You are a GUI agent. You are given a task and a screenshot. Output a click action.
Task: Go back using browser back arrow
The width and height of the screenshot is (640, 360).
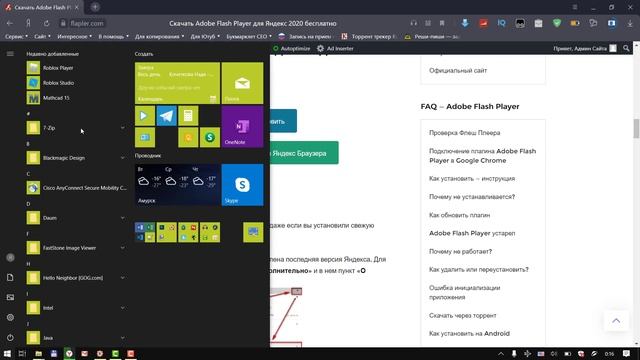tap(10, 24)
